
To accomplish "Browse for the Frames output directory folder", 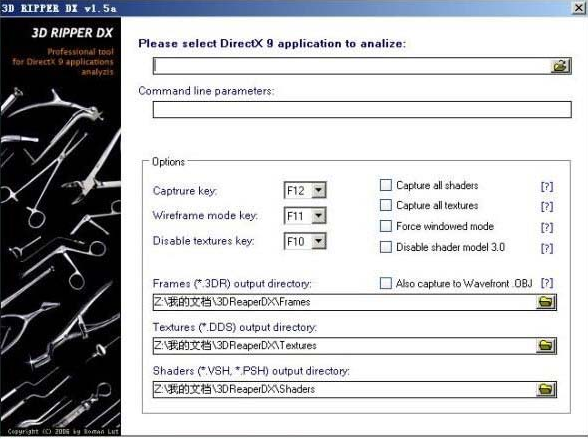I will click(x=546, y=302).
